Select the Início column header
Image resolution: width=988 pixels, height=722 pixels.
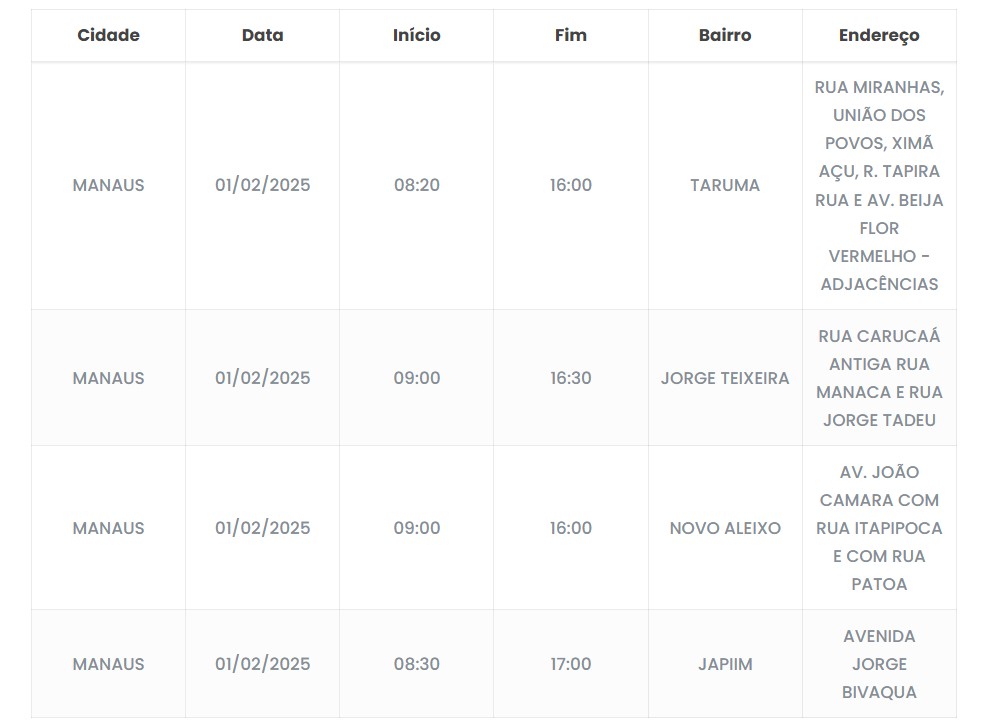[x=416, y=35]
